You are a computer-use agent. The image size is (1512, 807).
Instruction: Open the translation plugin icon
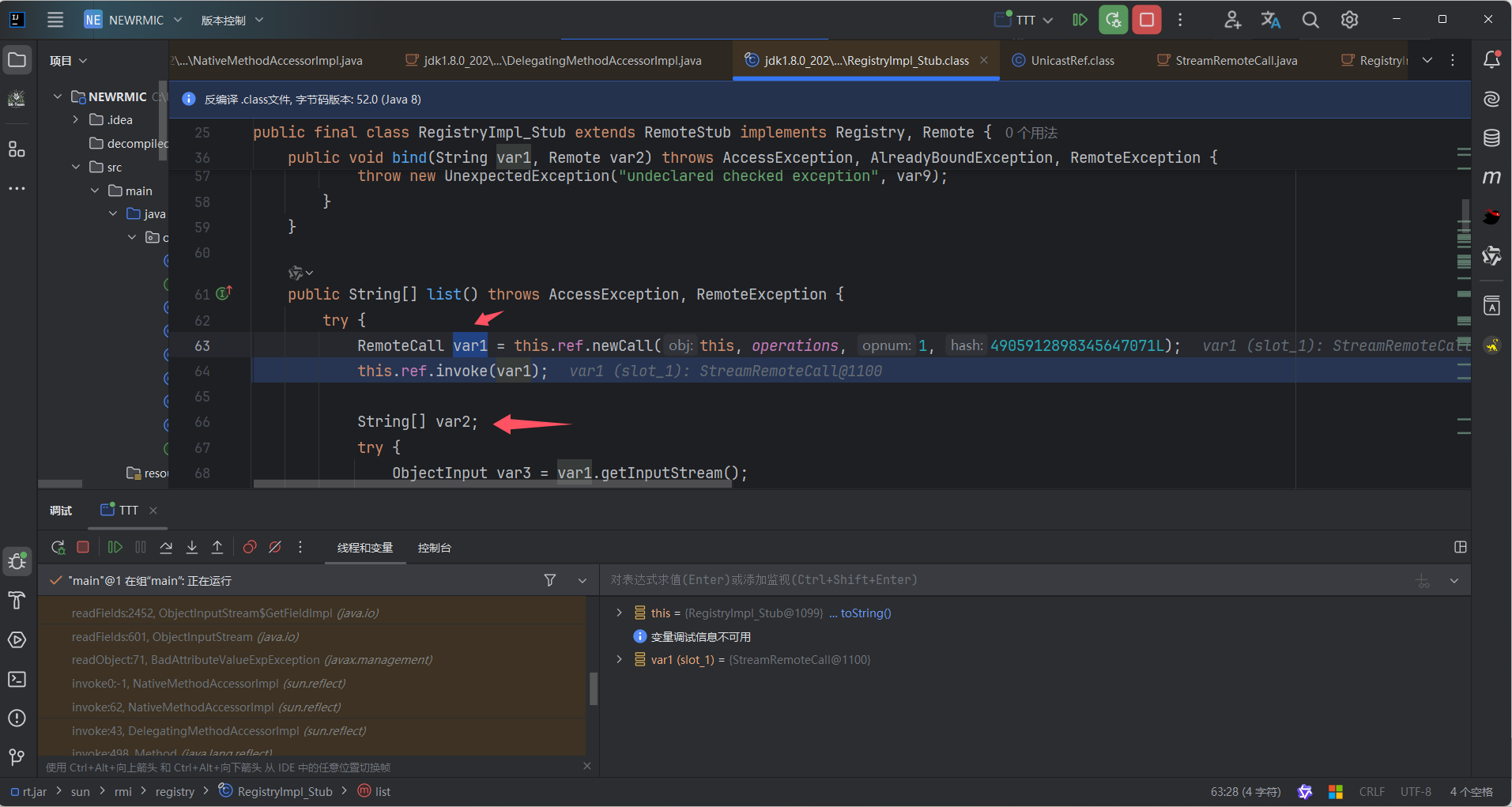pyautogui.click(x=1271, y=20)
